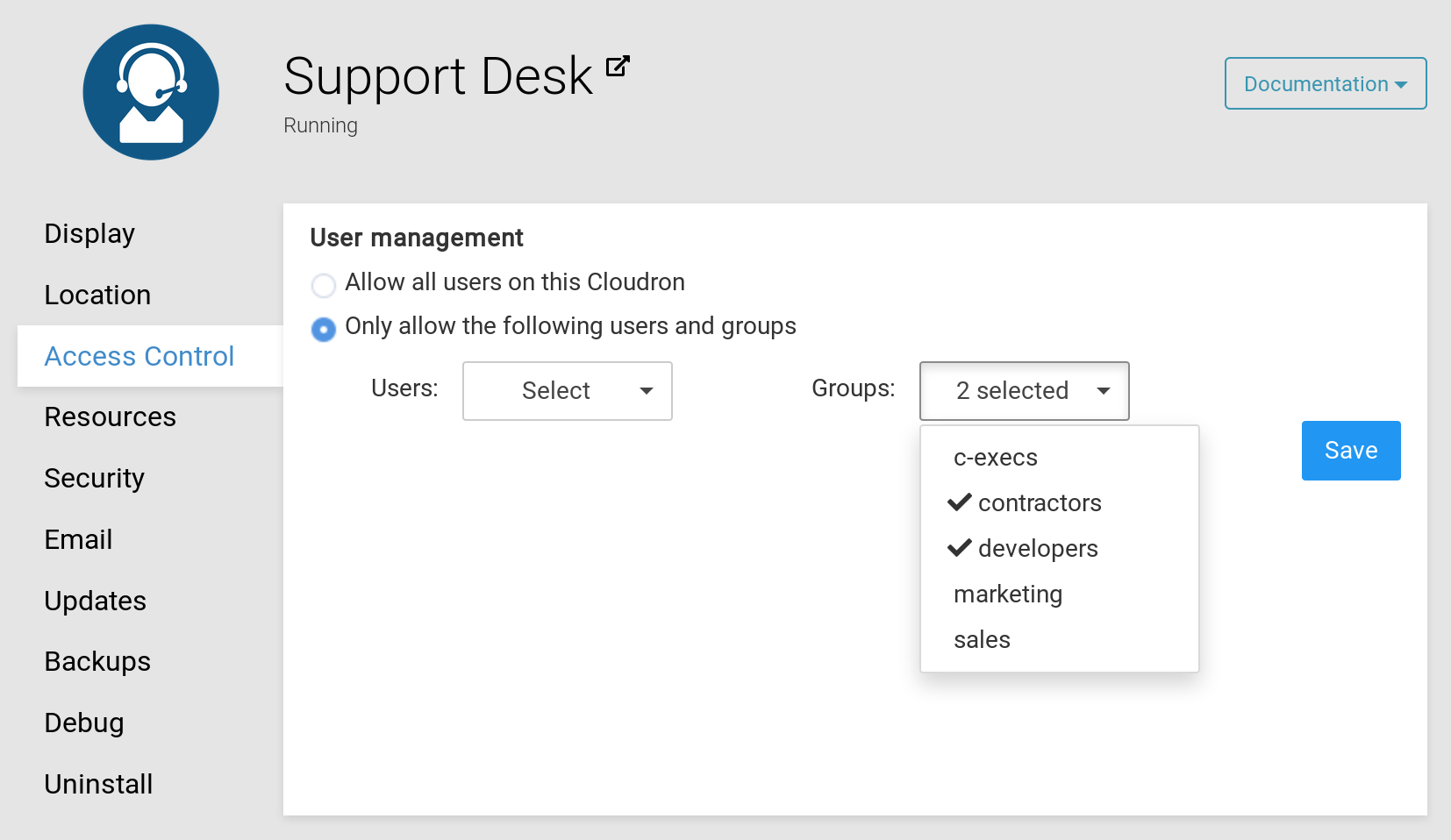Viewport: 1451px width, 840px height.
Task: Expand the Documentation dropdown button
Action: (x=1325, y=83)
